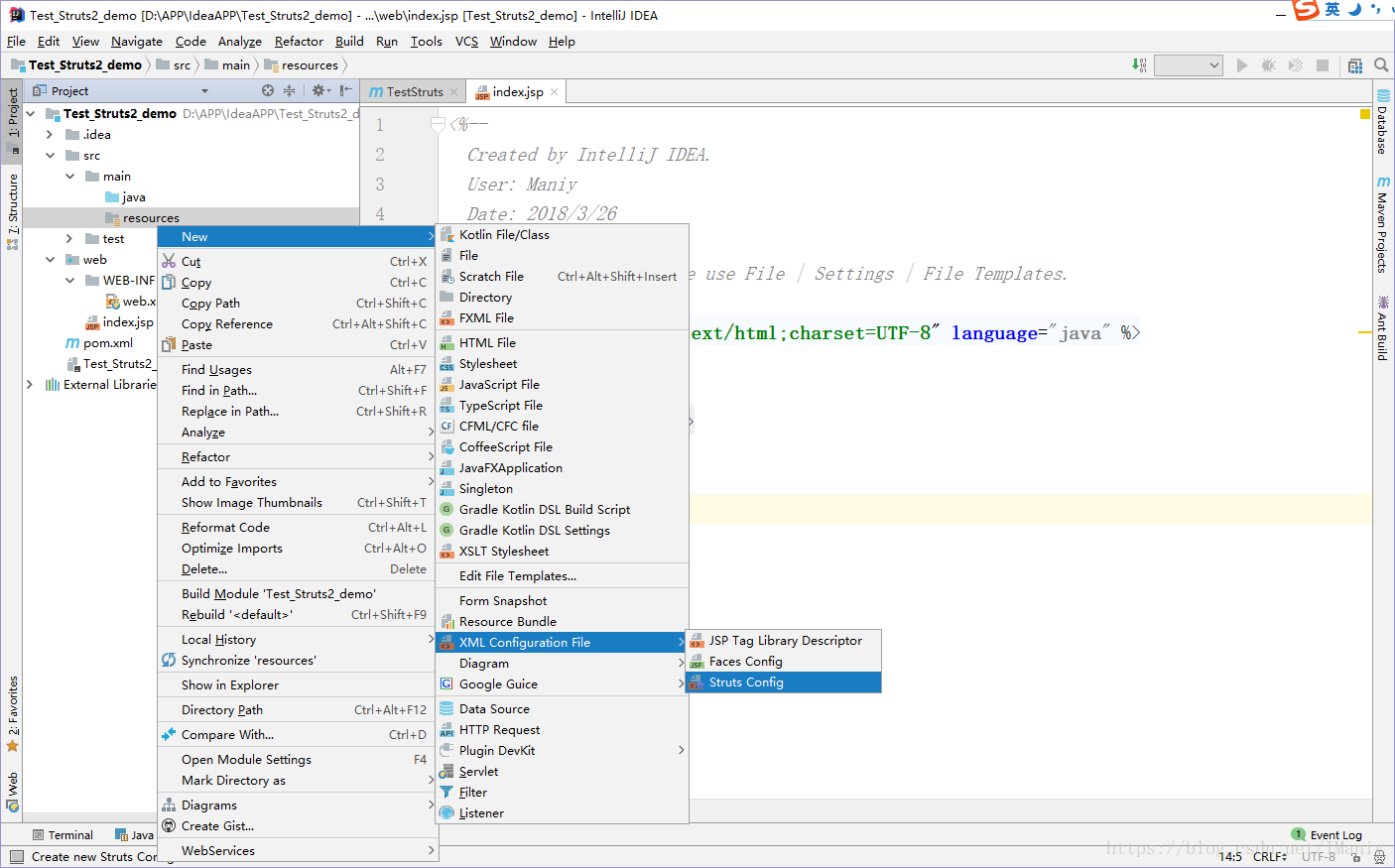Viewport: 1395px width, 868px height.
Task: Close the TestStruts editor tab
Action: (454, 92)
